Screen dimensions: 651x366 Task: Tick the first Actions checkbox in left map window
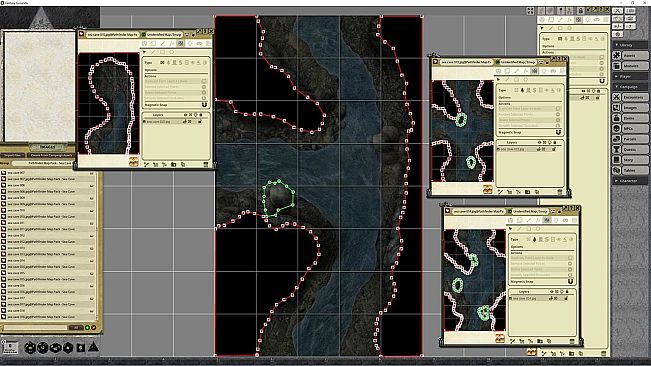[204, 81]
